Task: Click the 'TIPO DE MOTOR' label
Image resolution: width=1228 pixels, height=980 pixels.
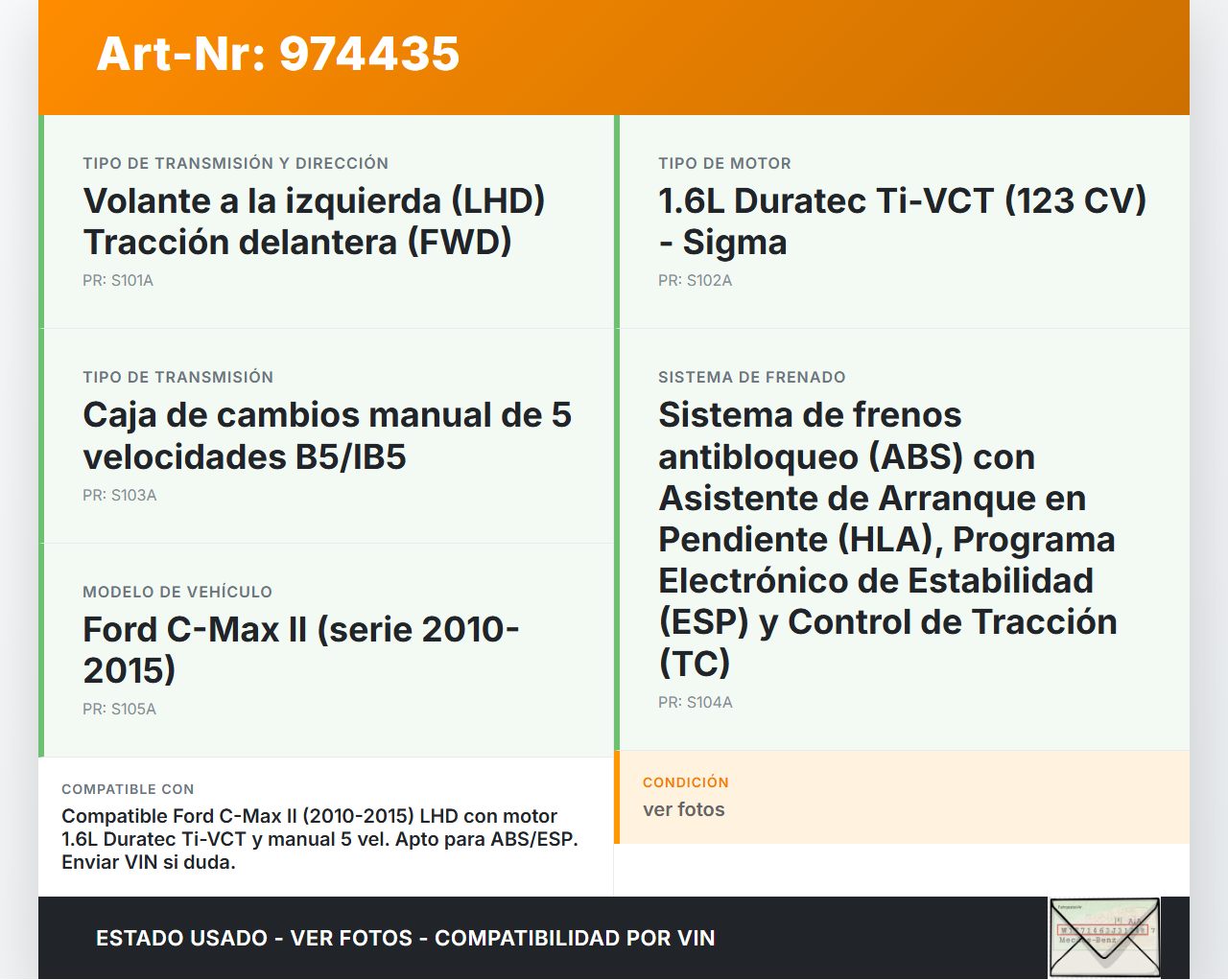Action: click(x=725, y=164)
